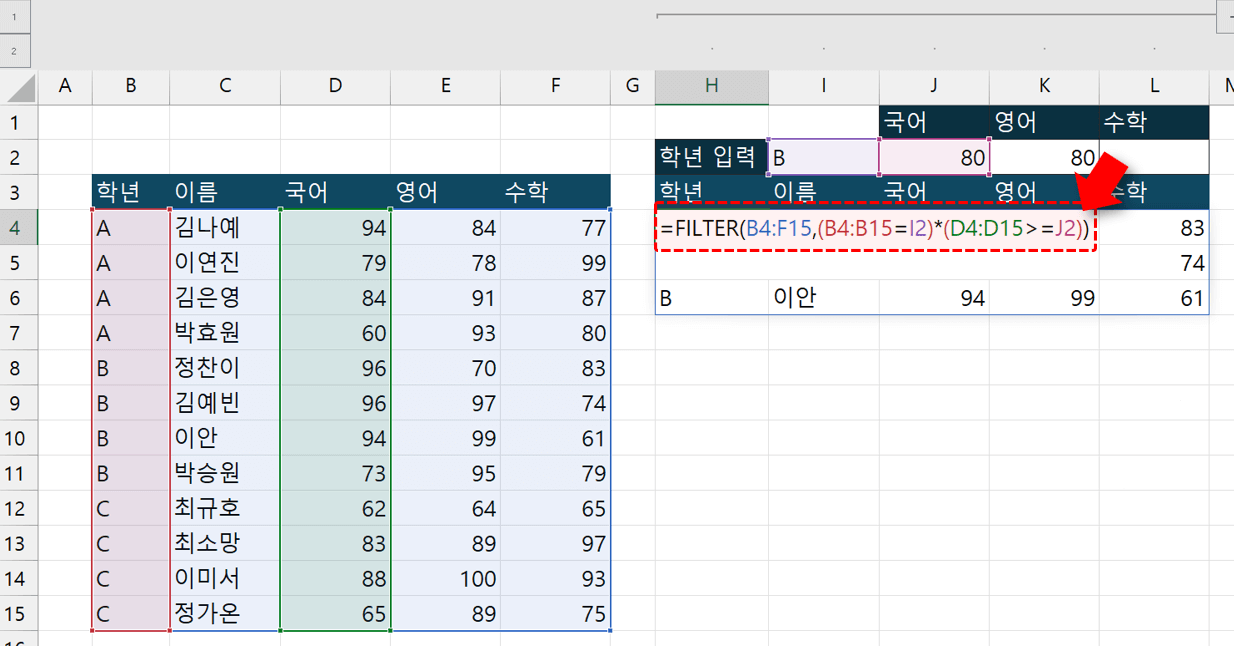Select column I header
This screenshot has width=1234, height=655.
click(823, 87)
